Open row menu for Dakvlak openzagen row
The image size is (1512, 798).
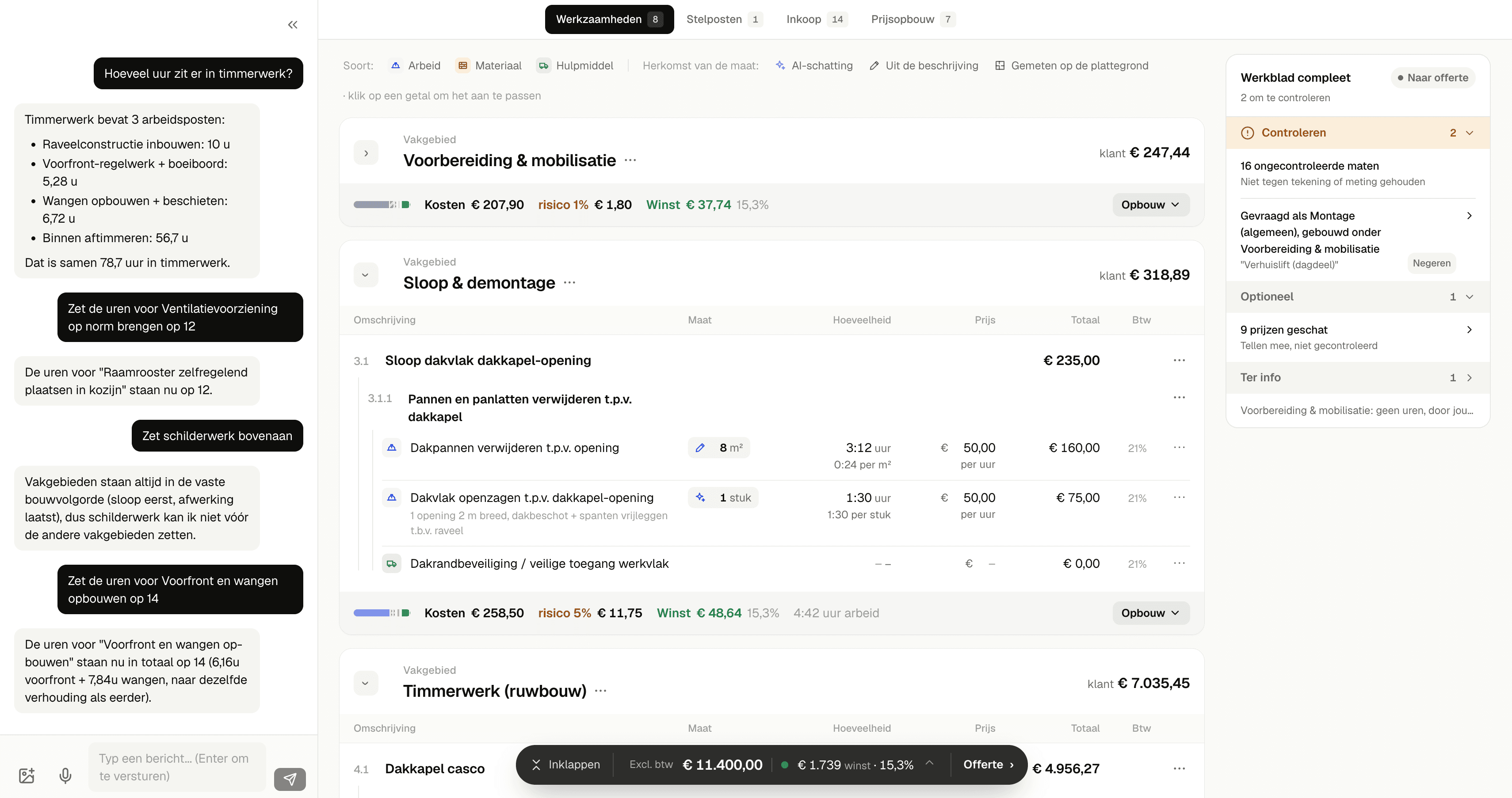click(x=1179, y=498)
